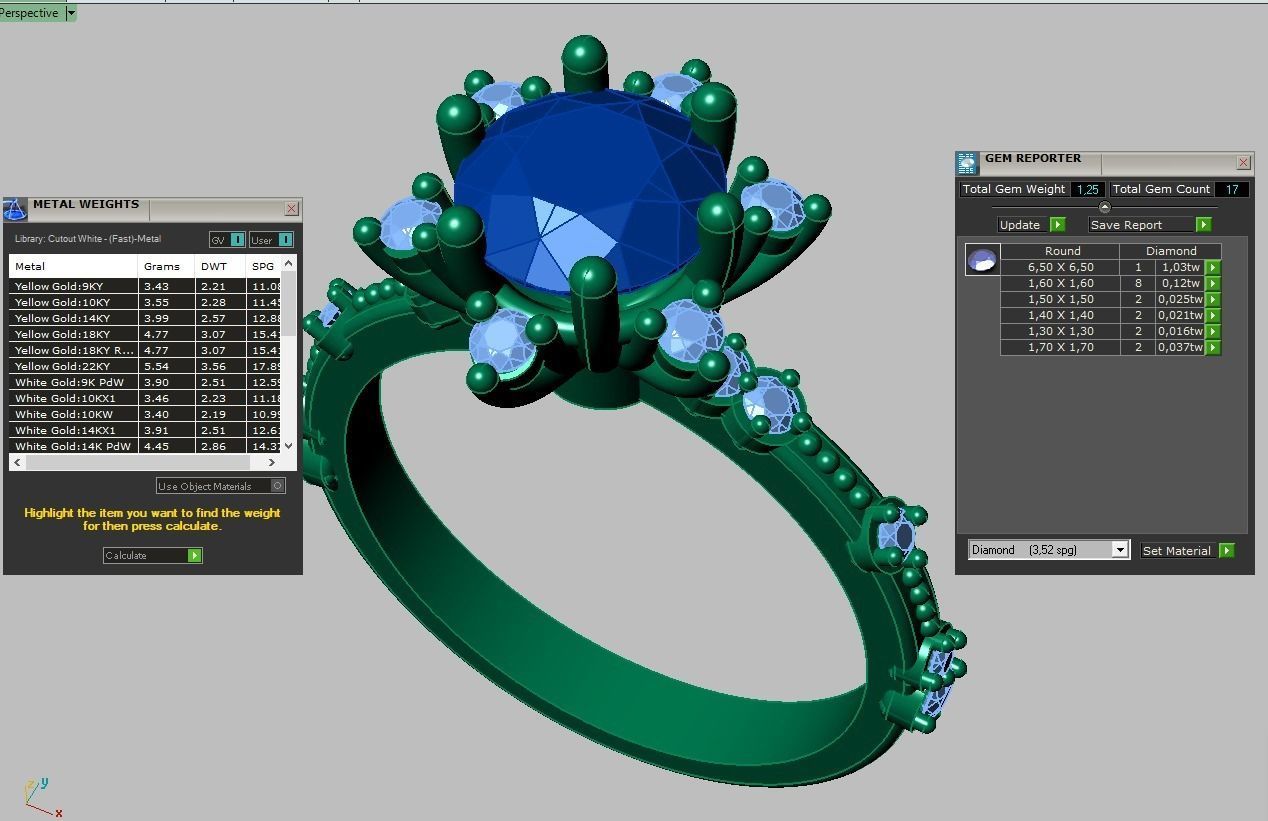1268x821 pixels.
Task: Click the green arrow next to Update
Action: 1057,225
